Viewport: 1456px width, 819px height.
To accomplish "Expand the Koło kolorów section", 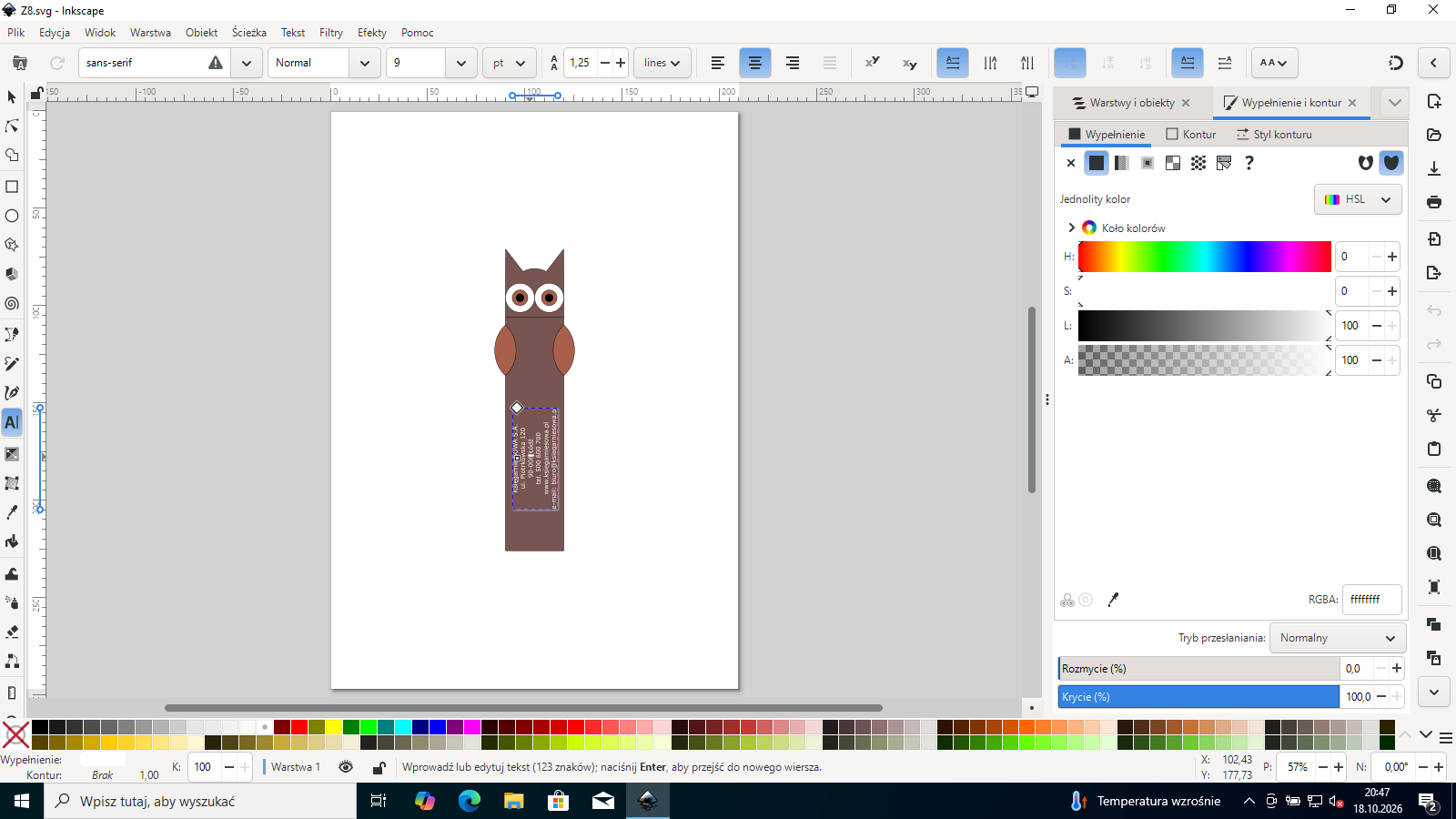I will [x=1072, y=227].
